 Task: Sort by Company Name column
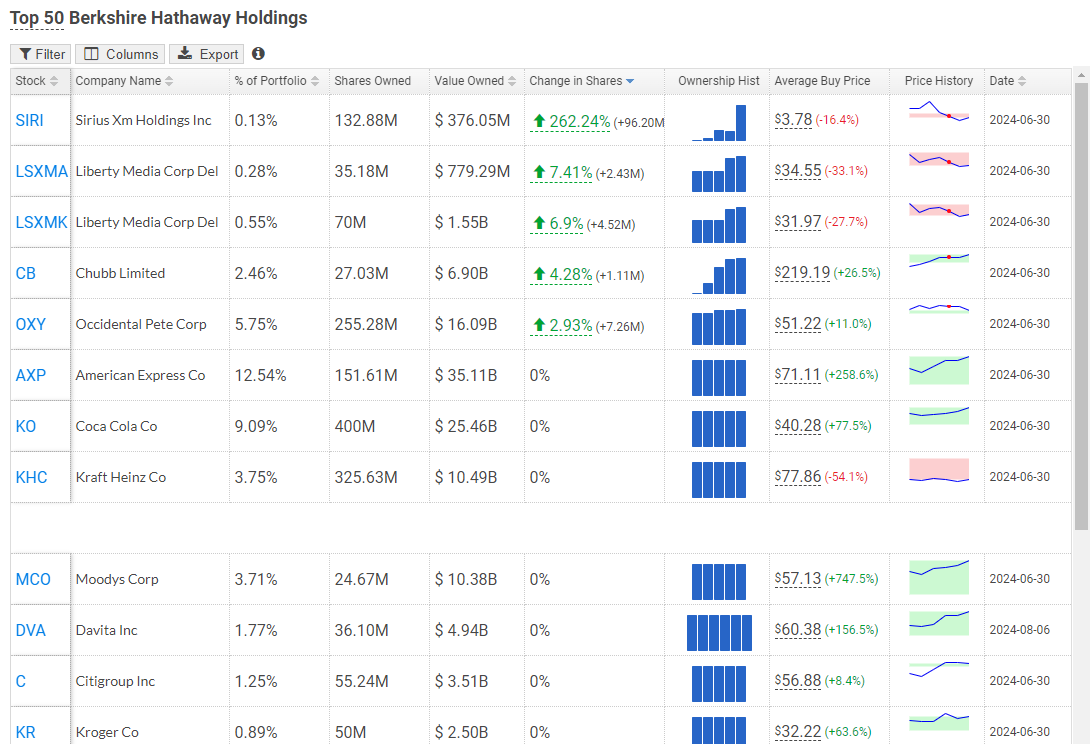click(x=125, y=81)
